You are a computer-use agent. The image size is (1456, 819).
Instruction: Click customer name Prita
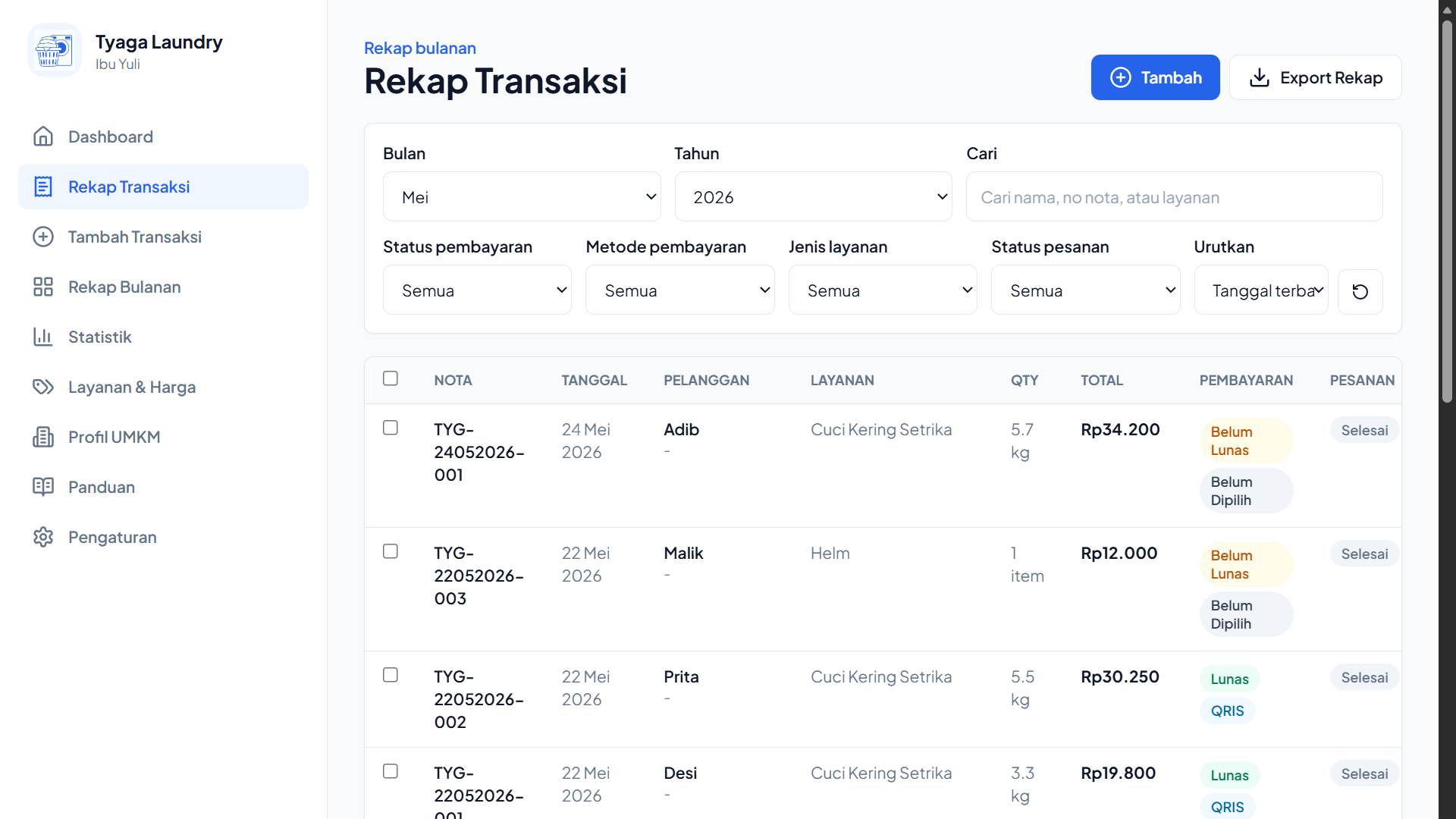681,676
